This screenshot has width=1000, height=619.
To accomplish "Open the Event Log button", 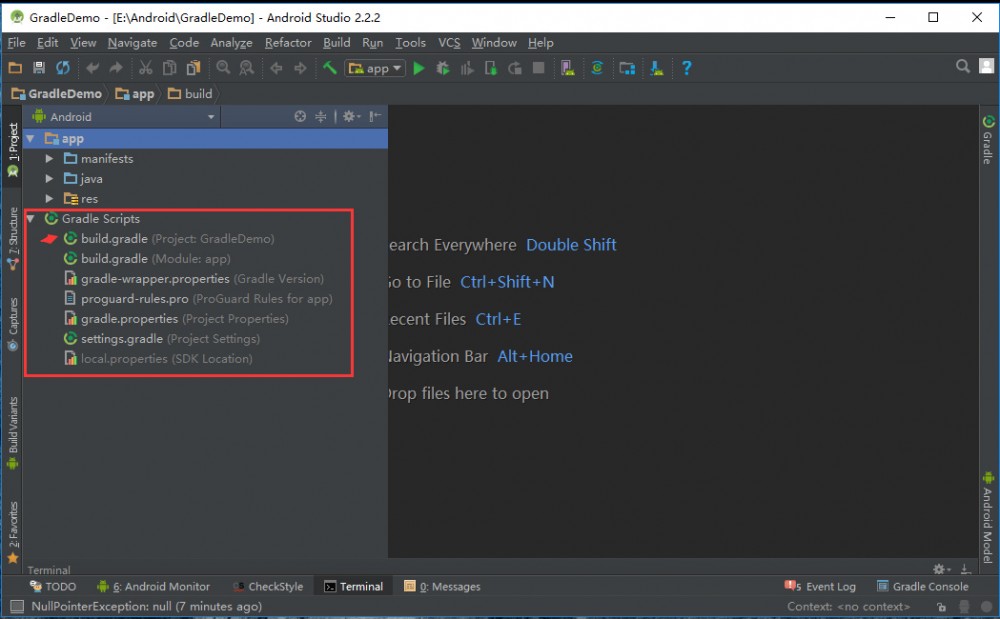I will click(x=820, y=586).
